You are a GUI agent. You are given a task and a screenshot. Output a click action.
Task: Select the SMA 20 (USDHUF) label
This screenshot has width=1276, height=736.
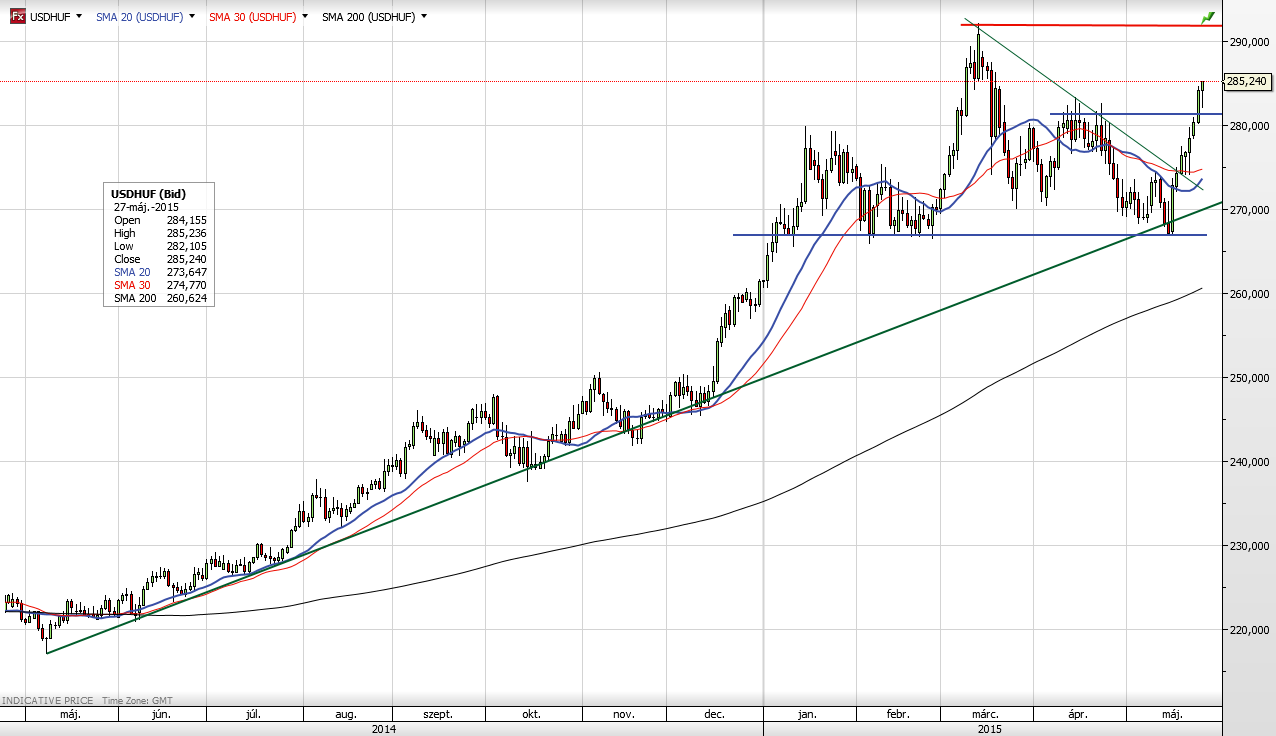[x=139, y=17]
